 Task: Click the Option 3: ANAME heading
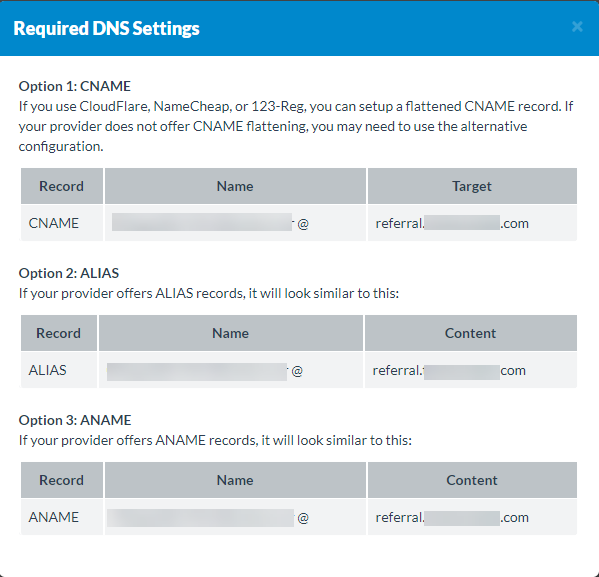[x=75, y=420]
